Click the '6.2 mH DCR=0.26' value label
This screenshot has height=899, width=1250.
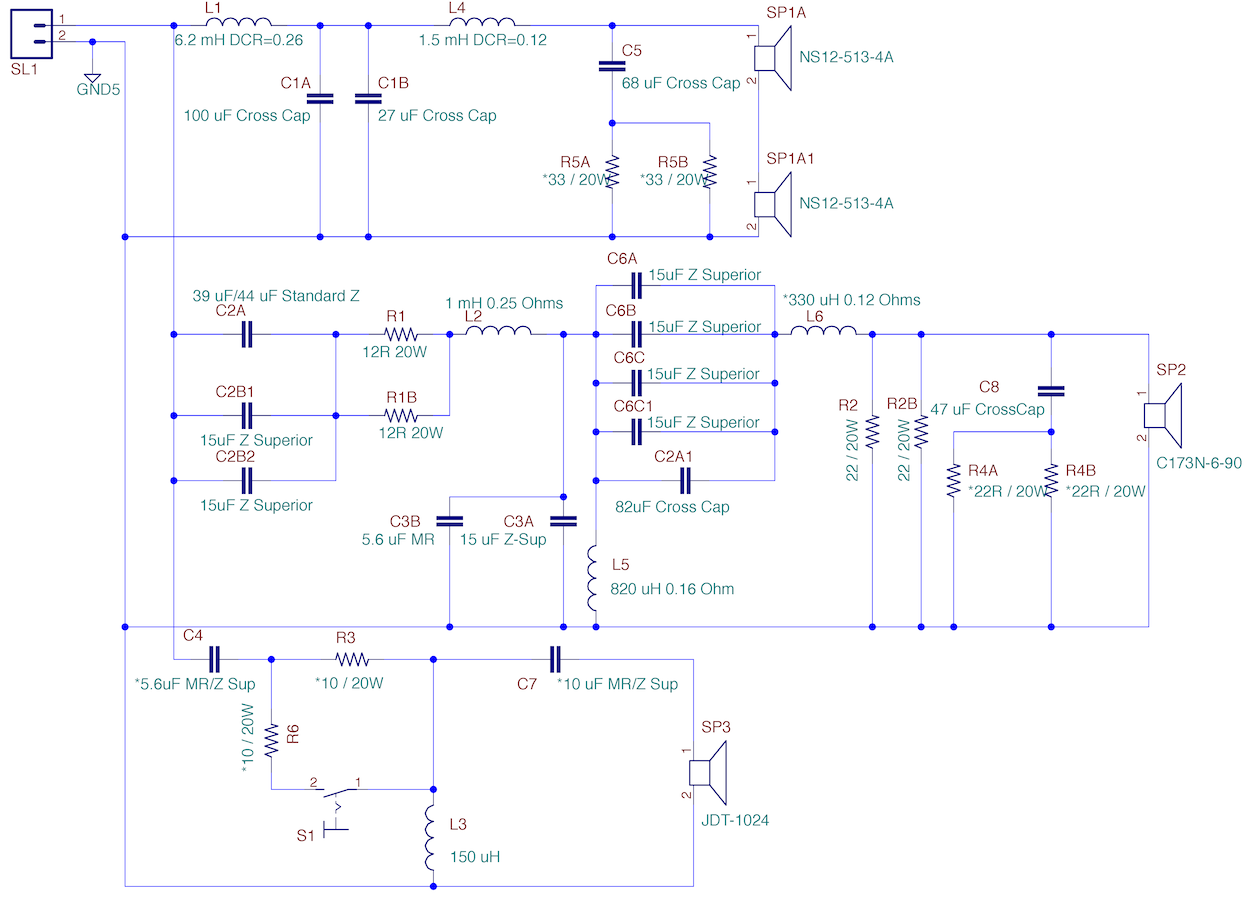pos(239,41)
